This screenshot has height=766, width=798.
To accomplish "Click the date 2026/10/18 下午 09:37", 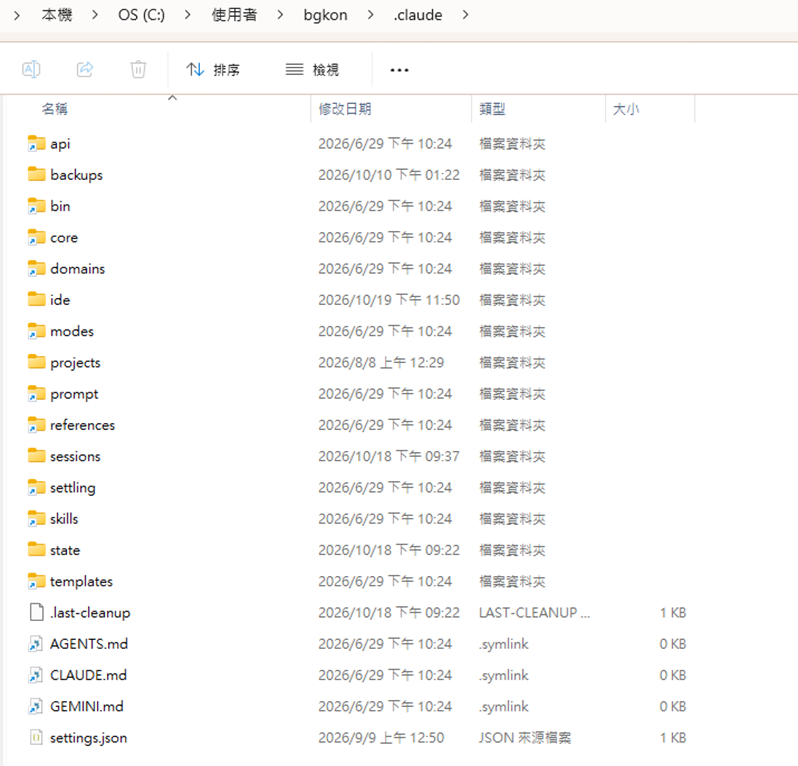I will point(389,457).
